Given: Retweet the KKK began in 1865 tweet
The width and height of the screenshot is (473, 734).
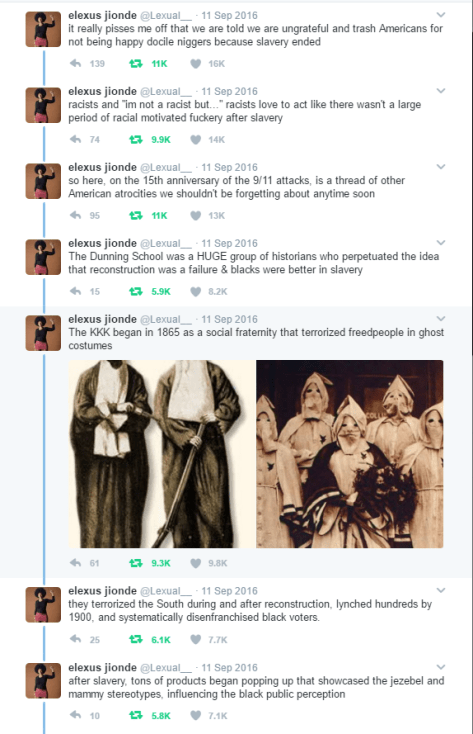Looking at the screenshot, I should coord(136,563).
